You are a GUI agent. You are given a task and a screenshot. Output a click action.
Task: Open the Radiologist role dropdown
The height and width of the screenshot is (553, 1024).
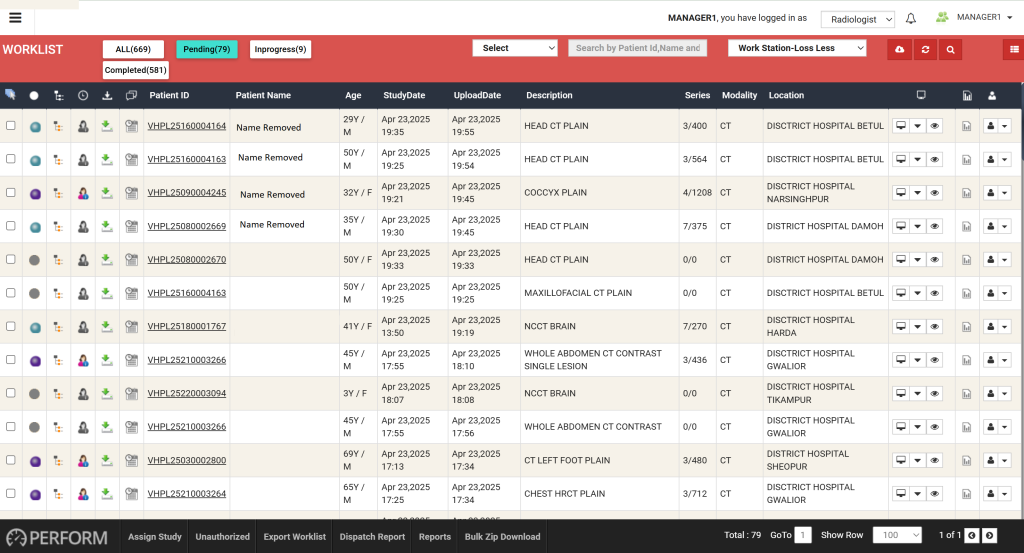[x=857, y=19]
